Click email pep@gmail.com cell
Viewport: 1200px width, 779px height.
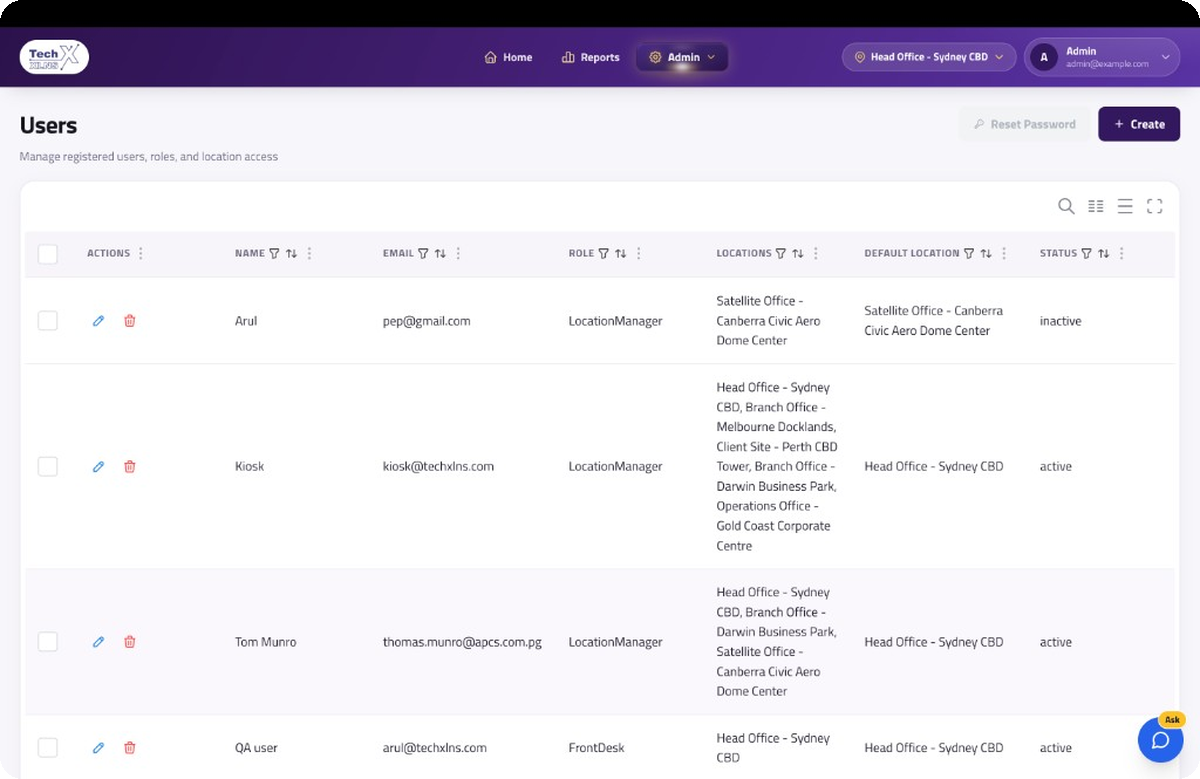point(426,321)
